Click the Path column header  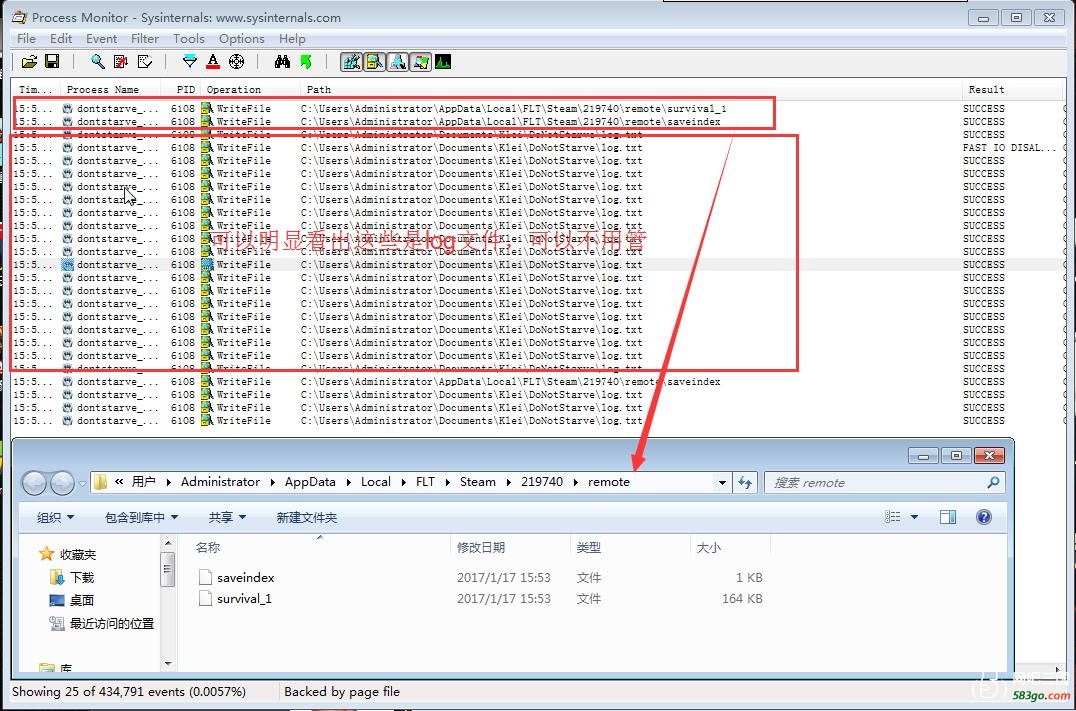click(x=631, y=89)
